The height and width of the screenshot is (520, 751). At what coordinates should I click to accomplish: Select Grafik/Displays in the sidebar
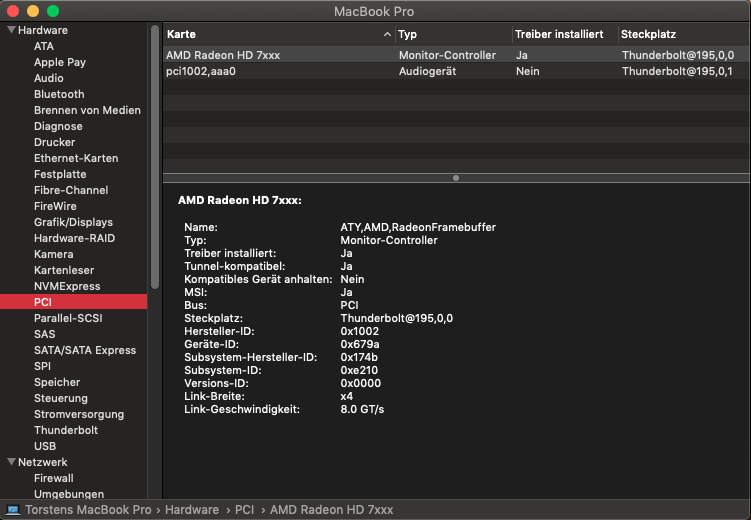point(73,222)
